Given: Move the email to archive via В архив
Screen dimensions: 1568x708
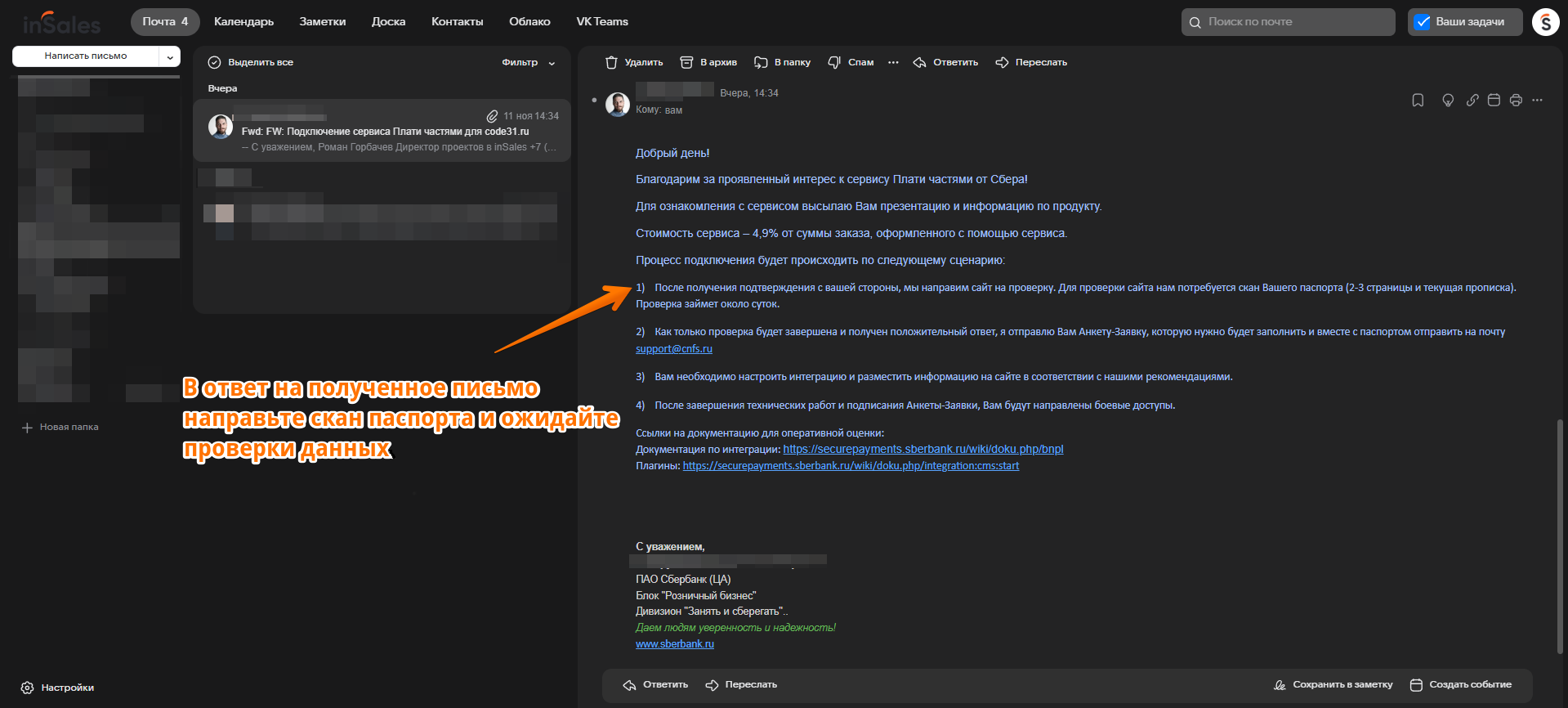Looking at the screenshot, I should point(708,62).
